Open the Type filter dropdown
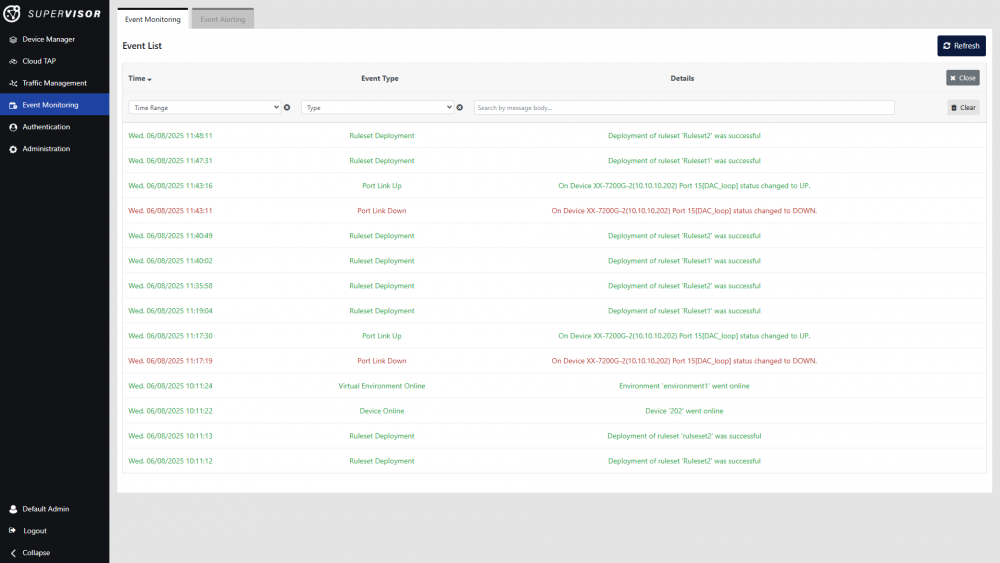Viewport: 1000px width, 563px height. (377, 107)
